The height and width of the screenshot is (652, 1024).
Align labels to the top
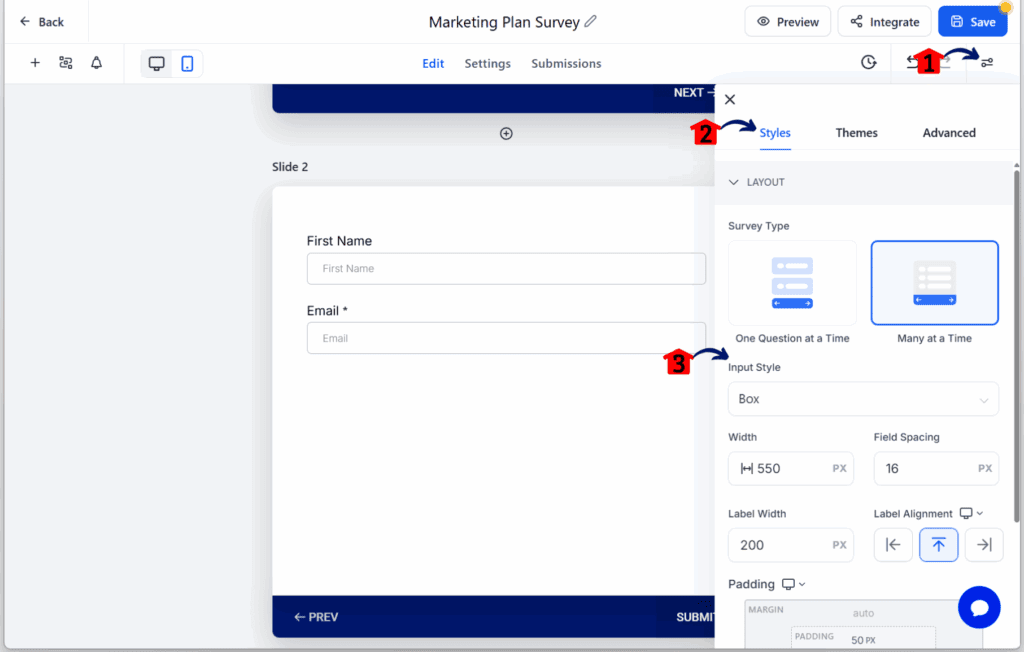[x=938, y=545]
